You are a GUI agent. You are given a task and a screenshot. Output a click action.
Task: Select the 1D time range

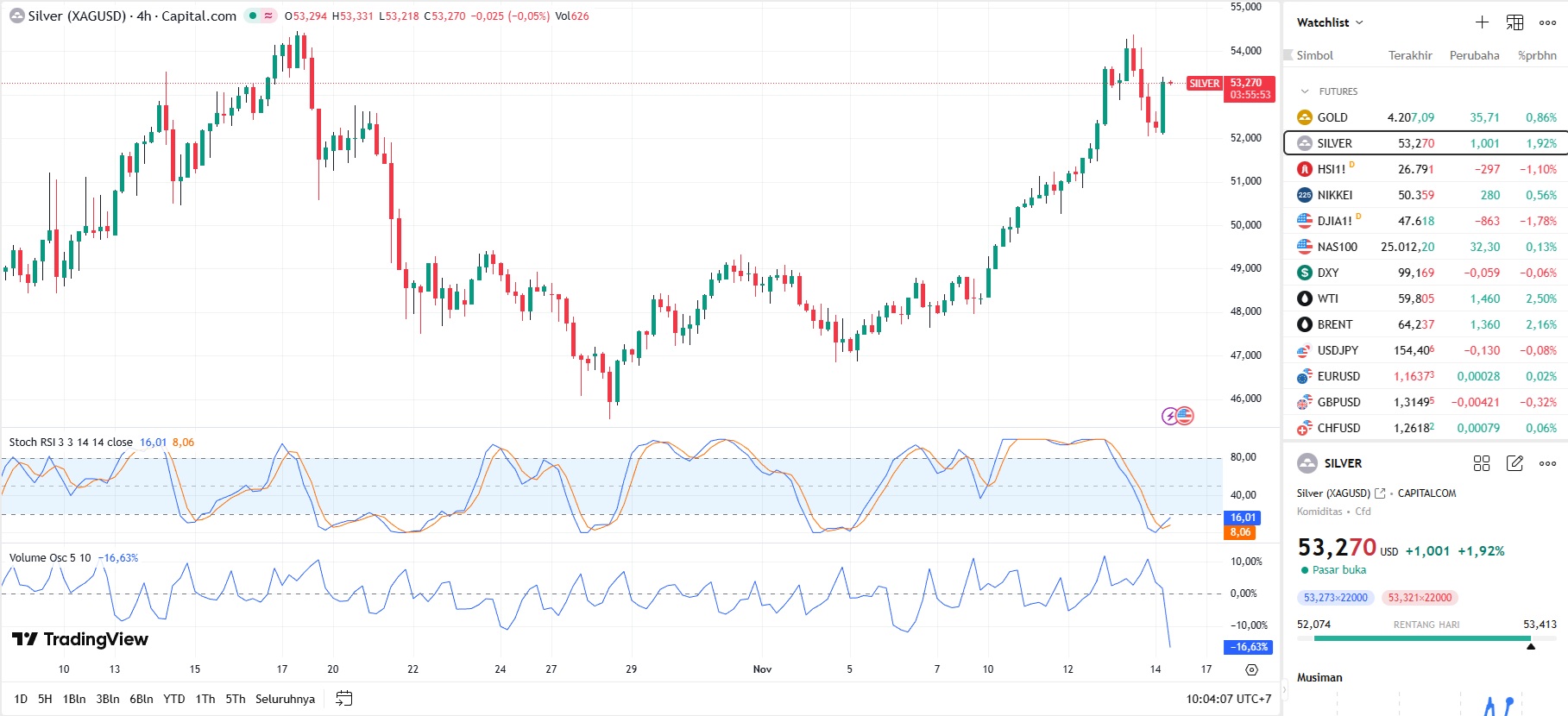(x=21, y=699)
